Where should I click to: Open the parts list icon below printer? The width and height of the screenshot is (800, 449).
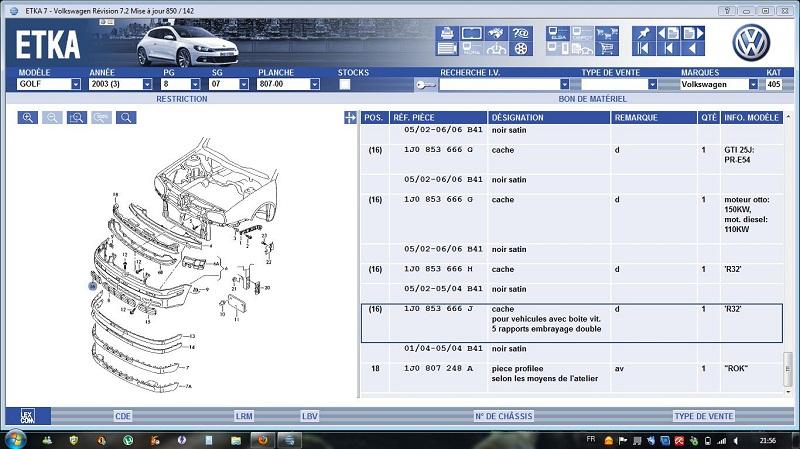447,49
